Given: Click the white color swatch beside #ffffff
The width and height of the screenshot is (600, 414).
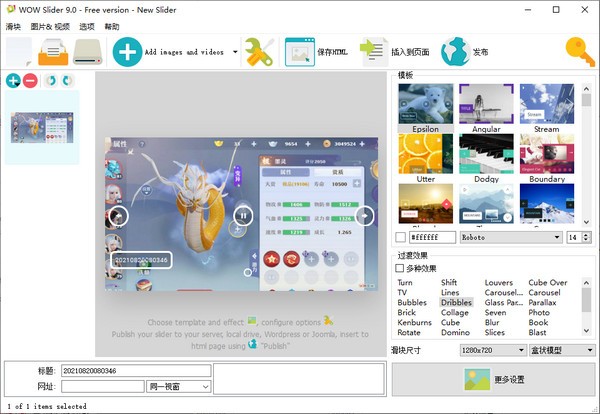Looking at the screenshot, I should click(401, 237).
